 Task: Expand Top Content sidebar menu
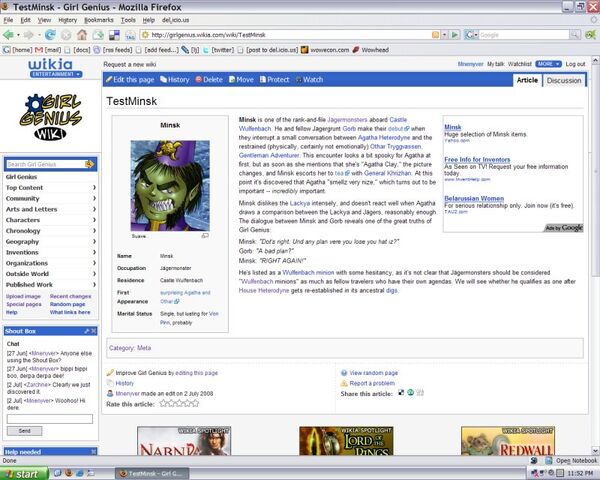click(51, 188)
